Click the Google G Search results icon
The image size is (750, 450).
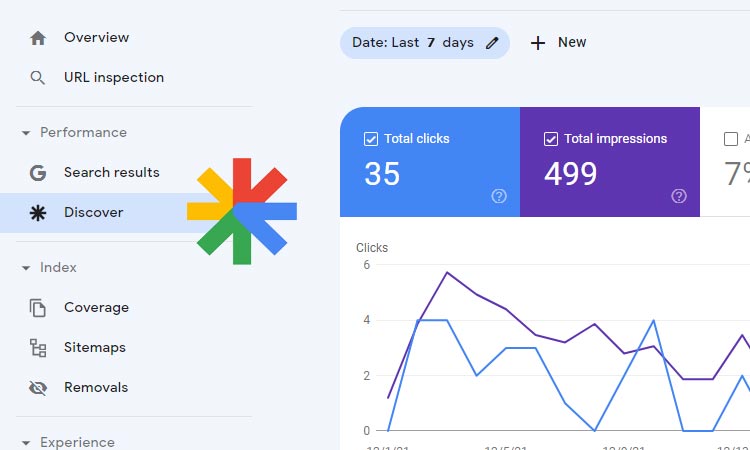pos(38,173)
